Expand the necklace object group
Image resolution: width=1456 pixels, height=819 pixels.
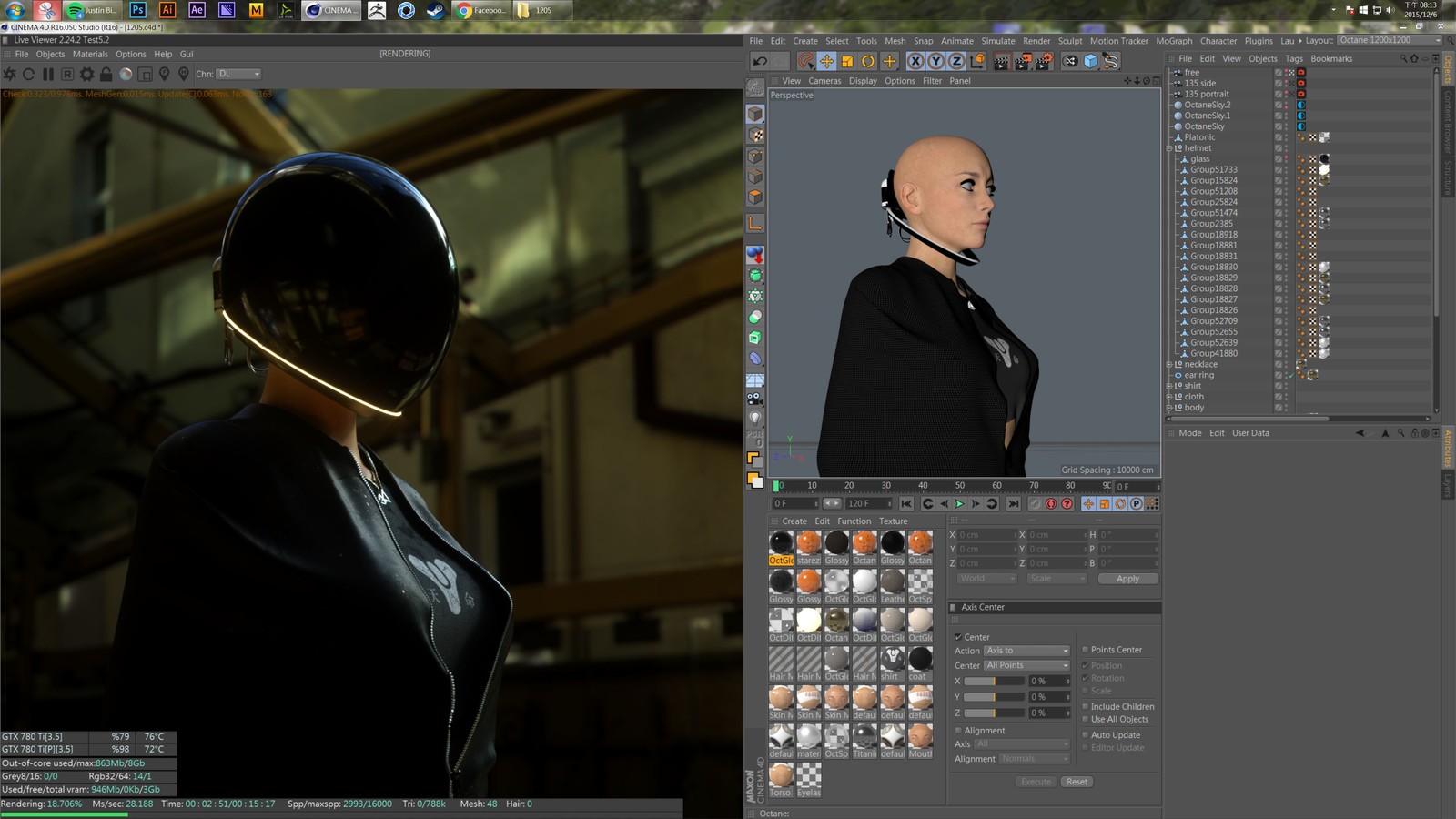pos(1169,364)
